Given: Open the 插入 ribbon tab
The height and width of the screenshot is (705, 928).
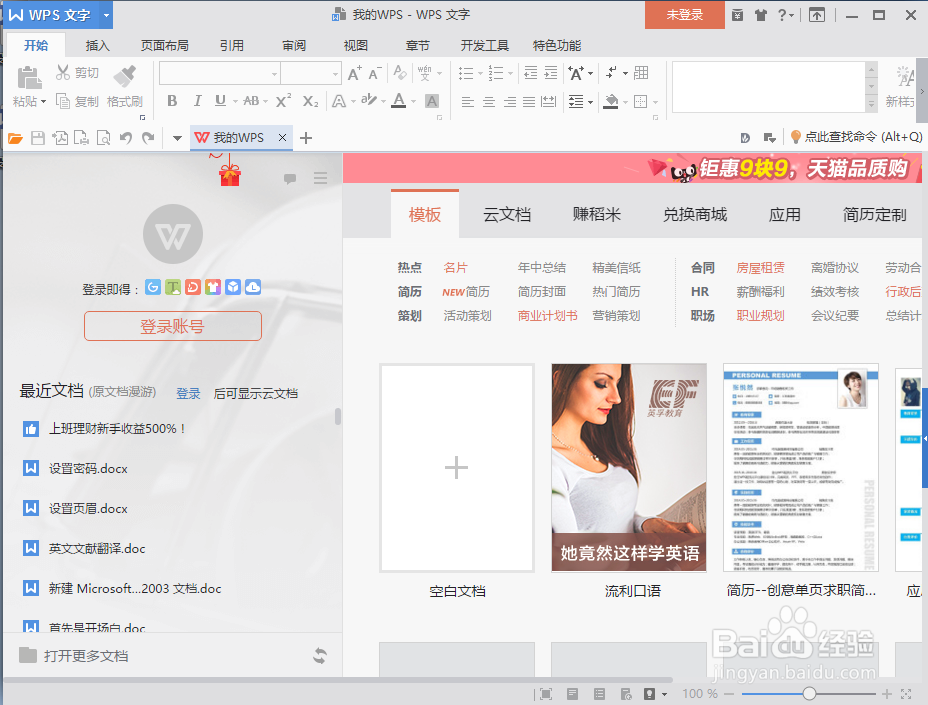Looking at the screenshot, I should point(98,46).
